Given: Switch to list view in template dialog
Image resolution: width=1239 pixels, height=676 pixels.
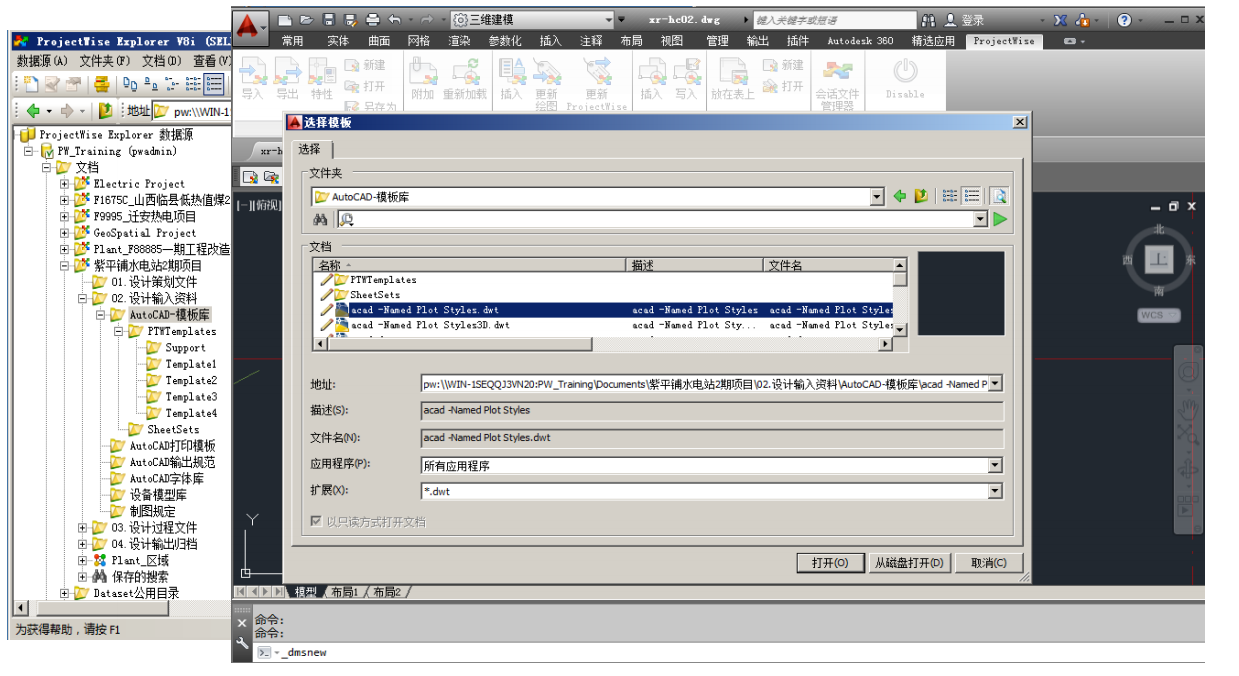Looking at the screenshot, I should click(950, 197).
